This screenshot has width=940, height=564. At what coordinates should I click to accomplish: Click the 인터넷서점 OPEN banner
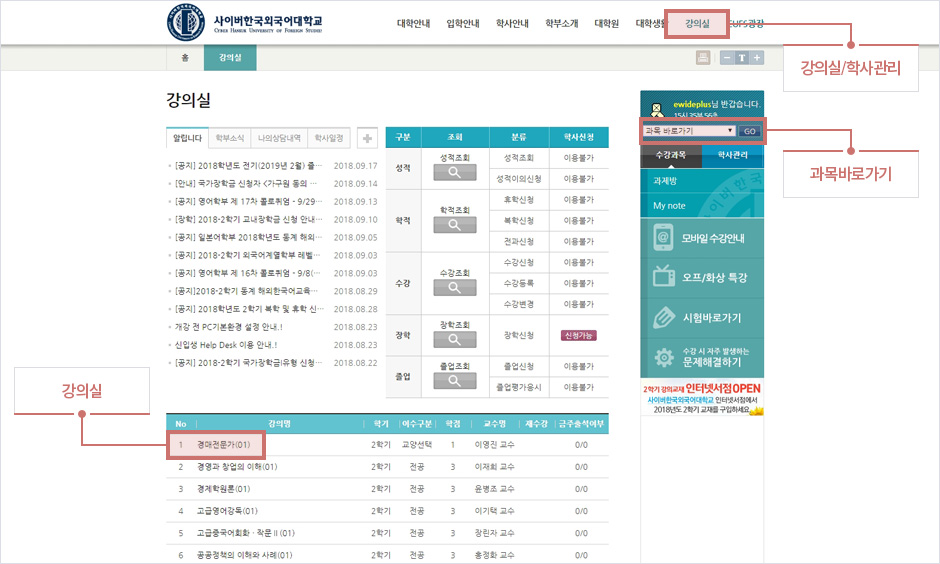(702, 398)
